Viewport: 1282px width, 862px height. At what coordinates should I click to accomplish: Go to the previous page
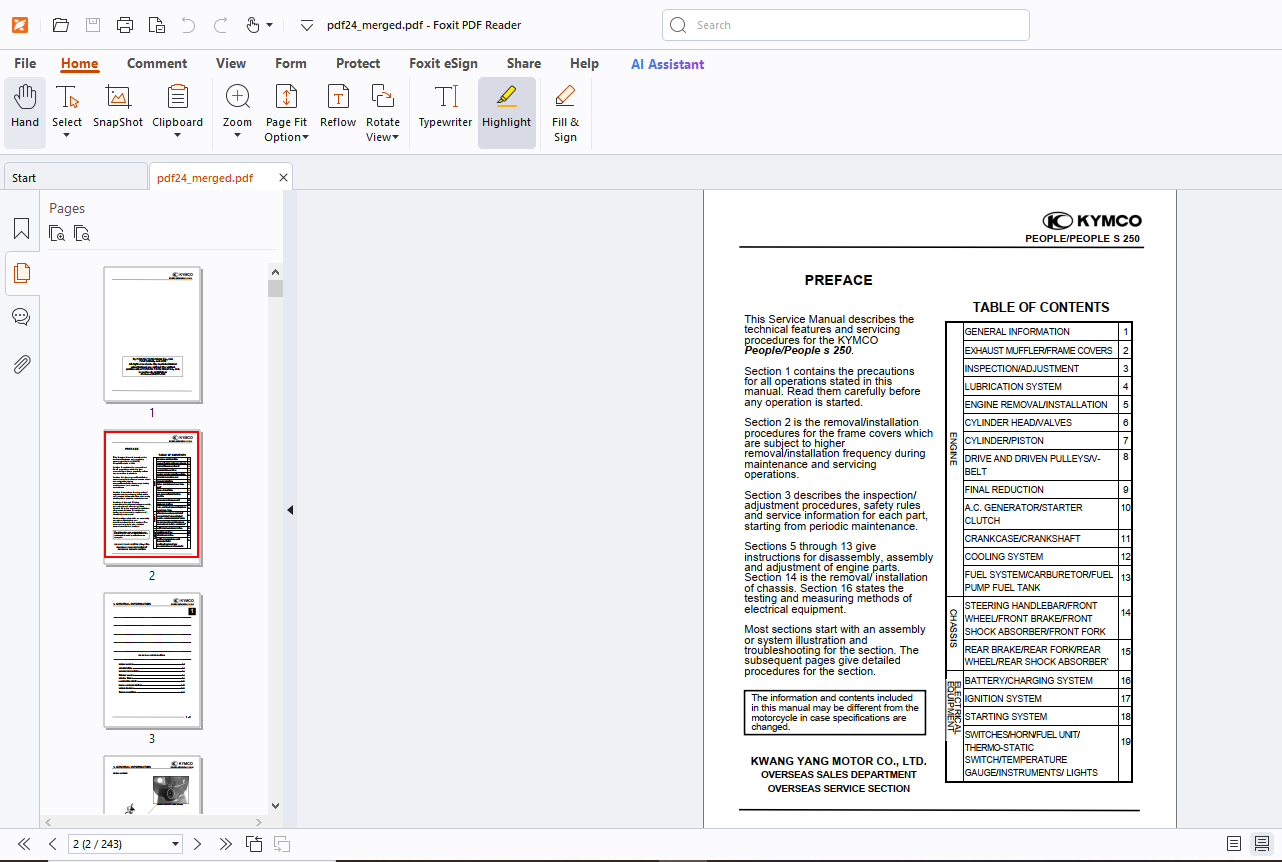coord(53,844)
